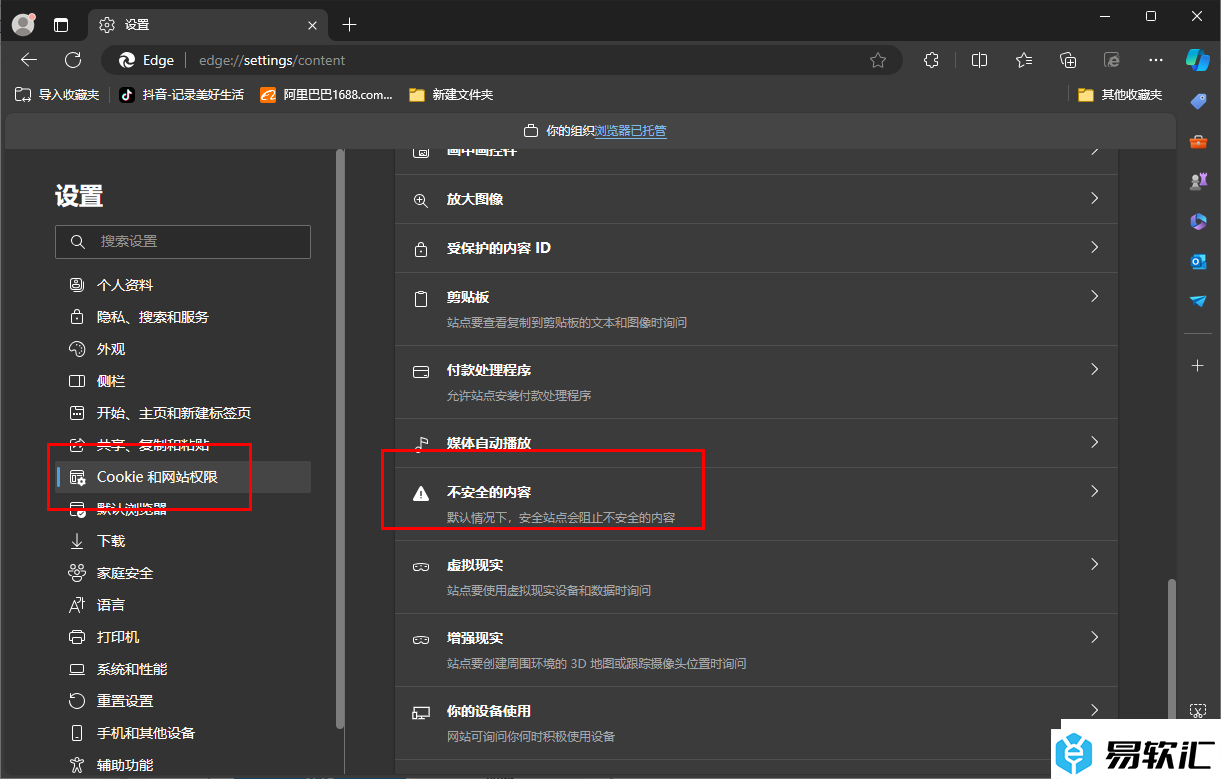Select 个人资料 in settings menu
The height and width of the screenshot is (779, 1221).
point(183,285)
